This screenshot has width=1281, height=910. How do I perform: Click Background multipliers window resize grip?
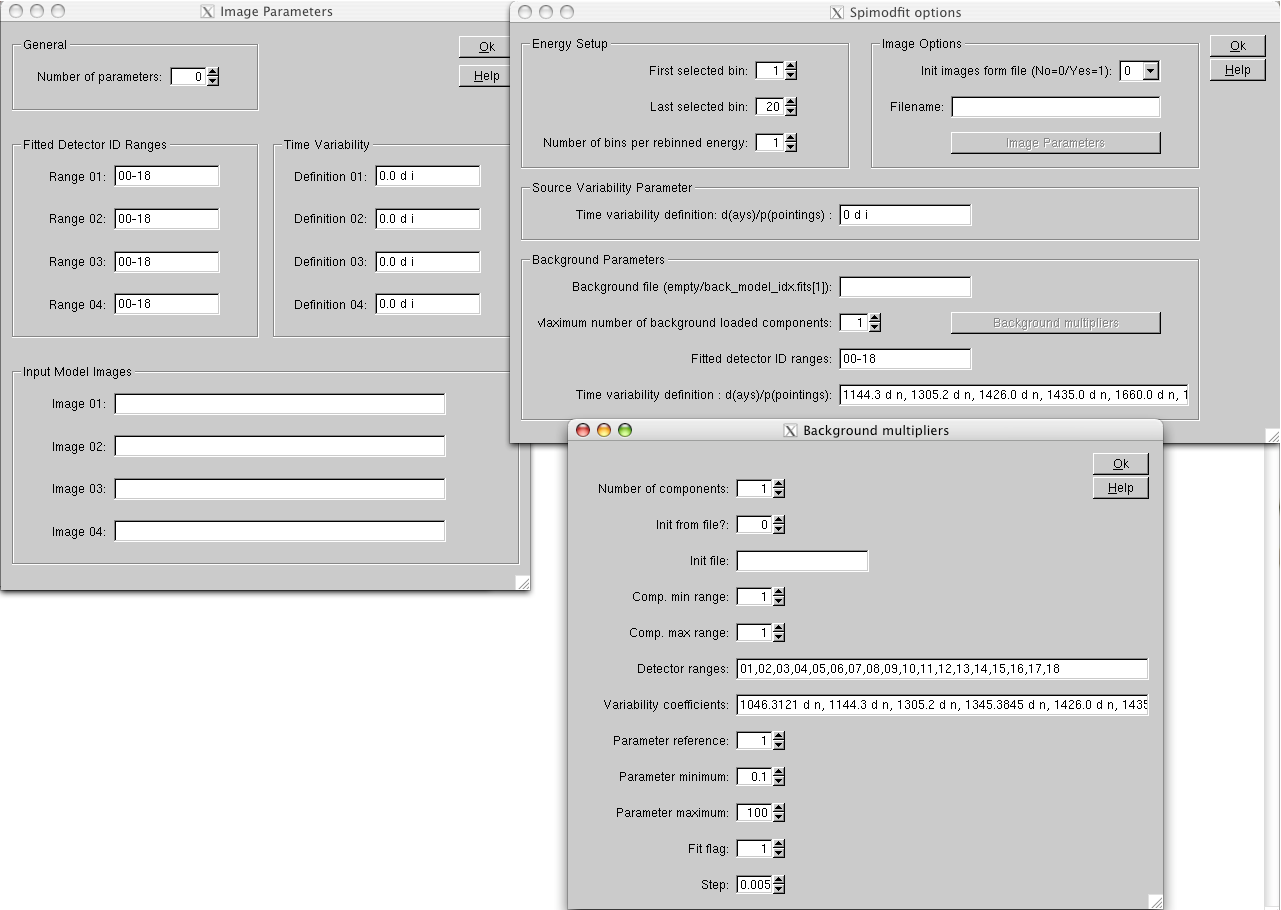tap(1155, 901)
